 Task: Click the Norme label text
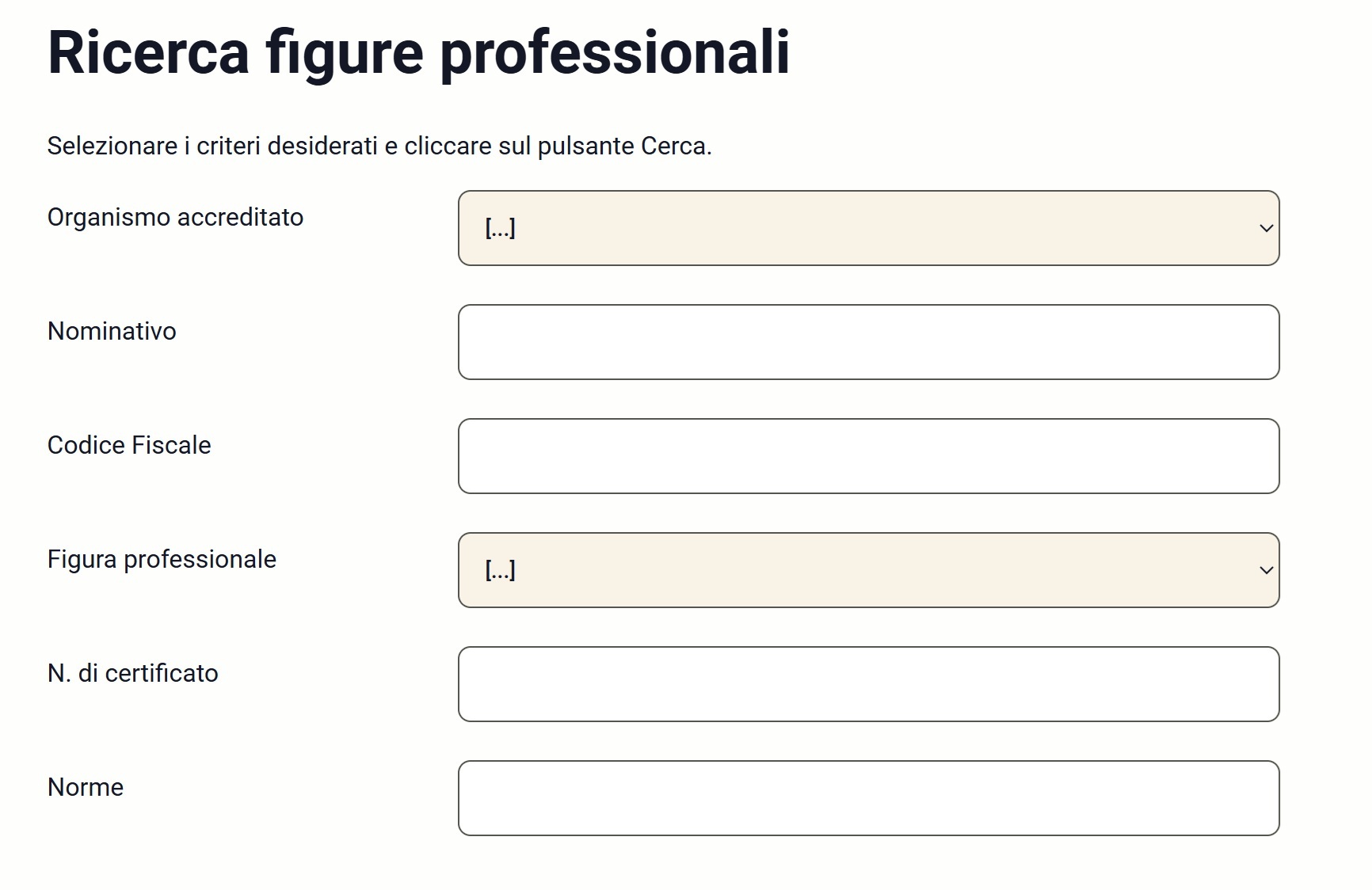coord(86,787)
